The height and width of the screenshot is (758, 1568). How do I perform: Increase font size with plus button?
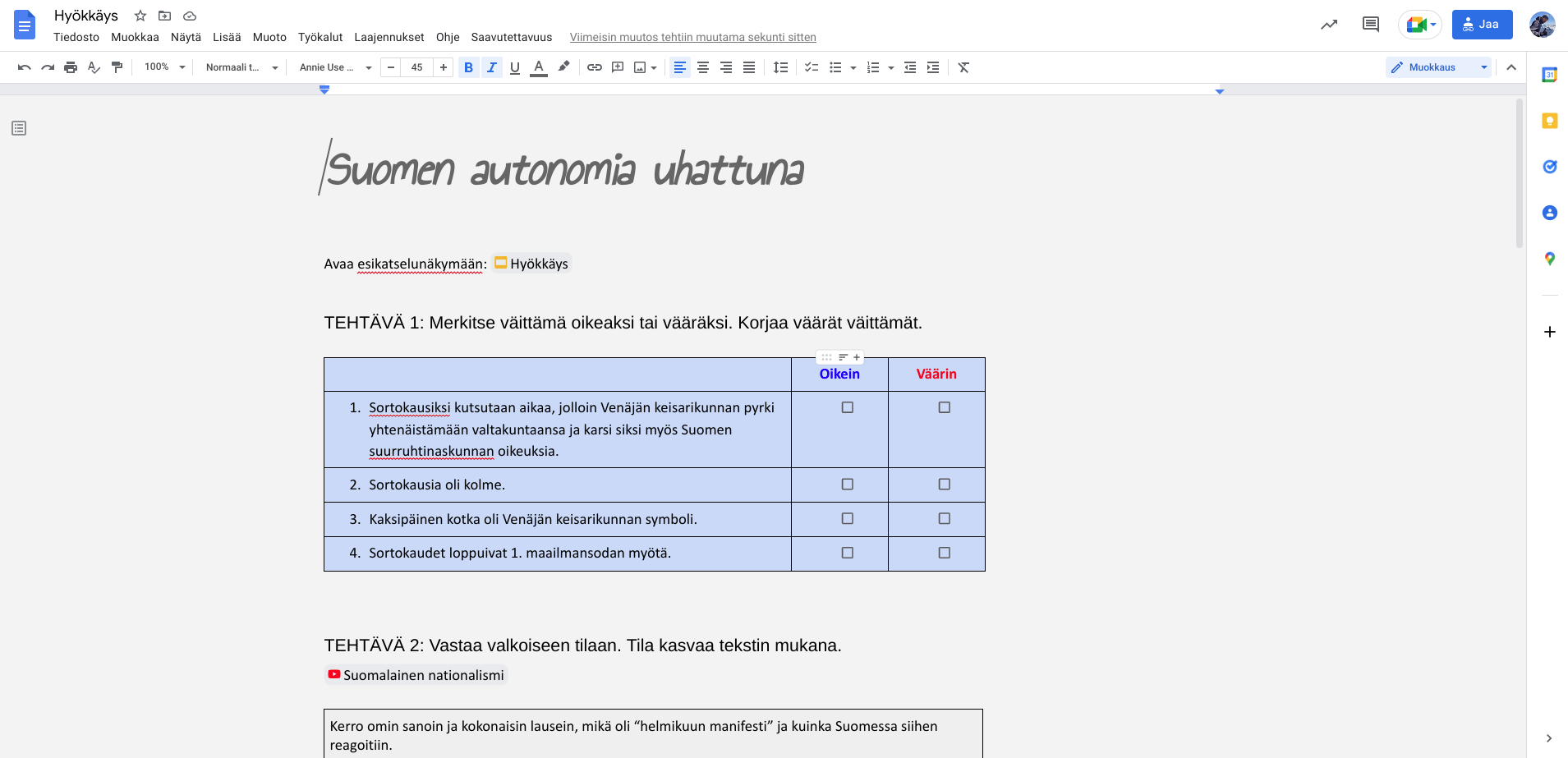coord(444,67)
